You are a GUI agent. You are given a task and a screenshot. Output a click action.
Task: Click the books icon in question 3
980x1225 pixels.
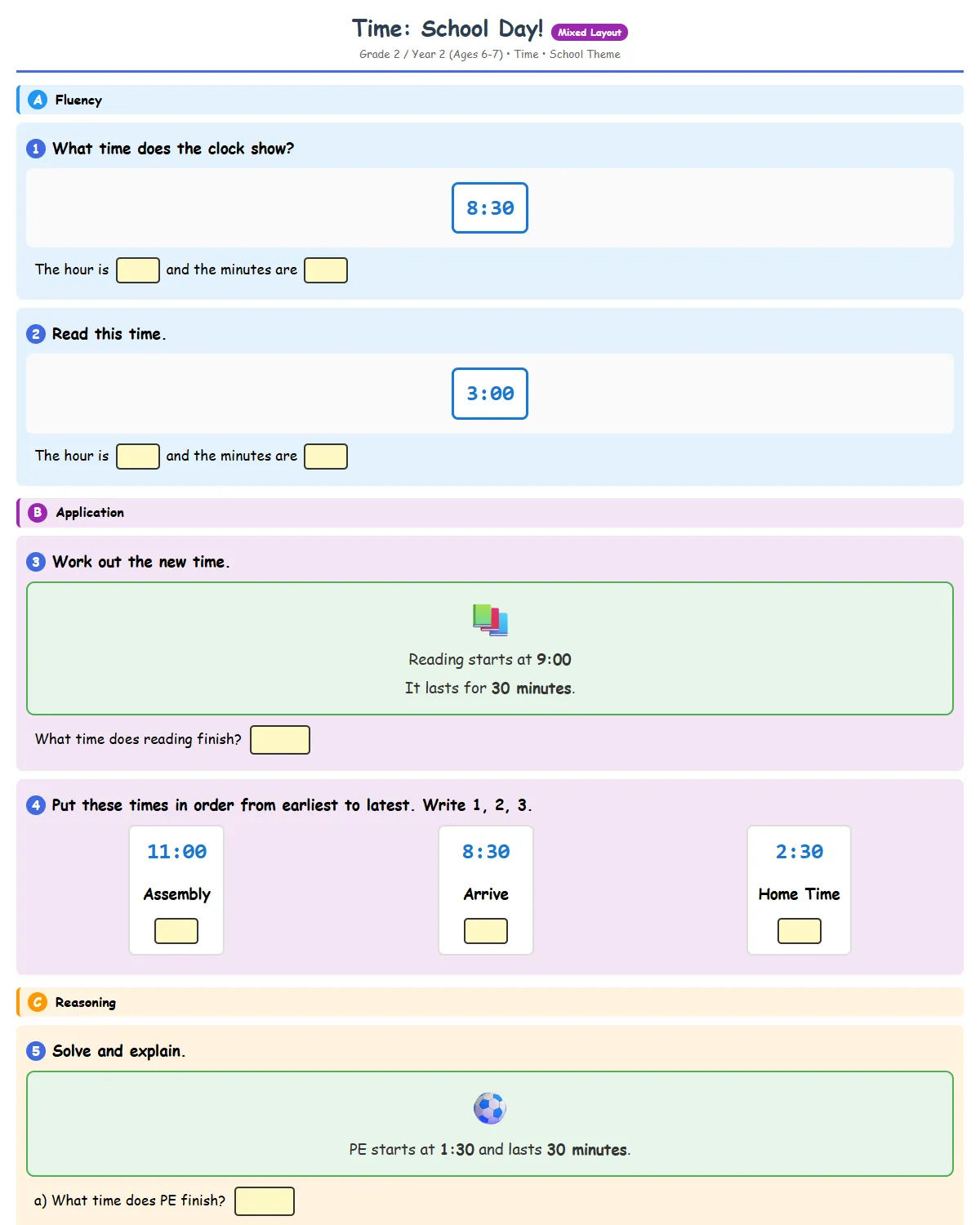(x=490, y=620)
